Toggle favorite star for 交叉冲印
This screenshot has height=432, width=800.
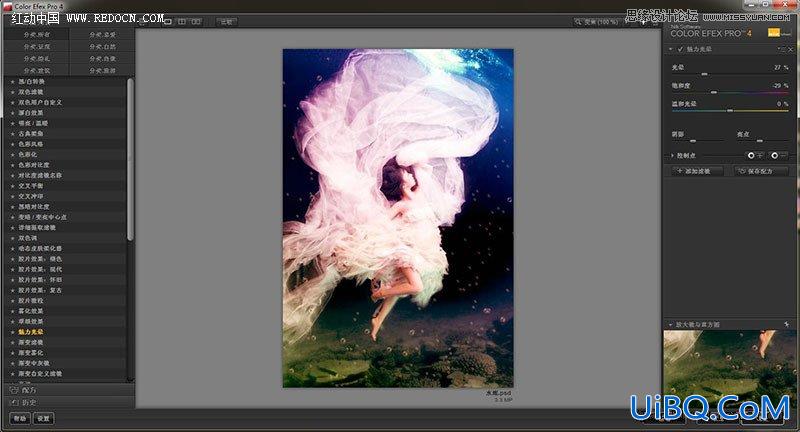click(12, 196)
